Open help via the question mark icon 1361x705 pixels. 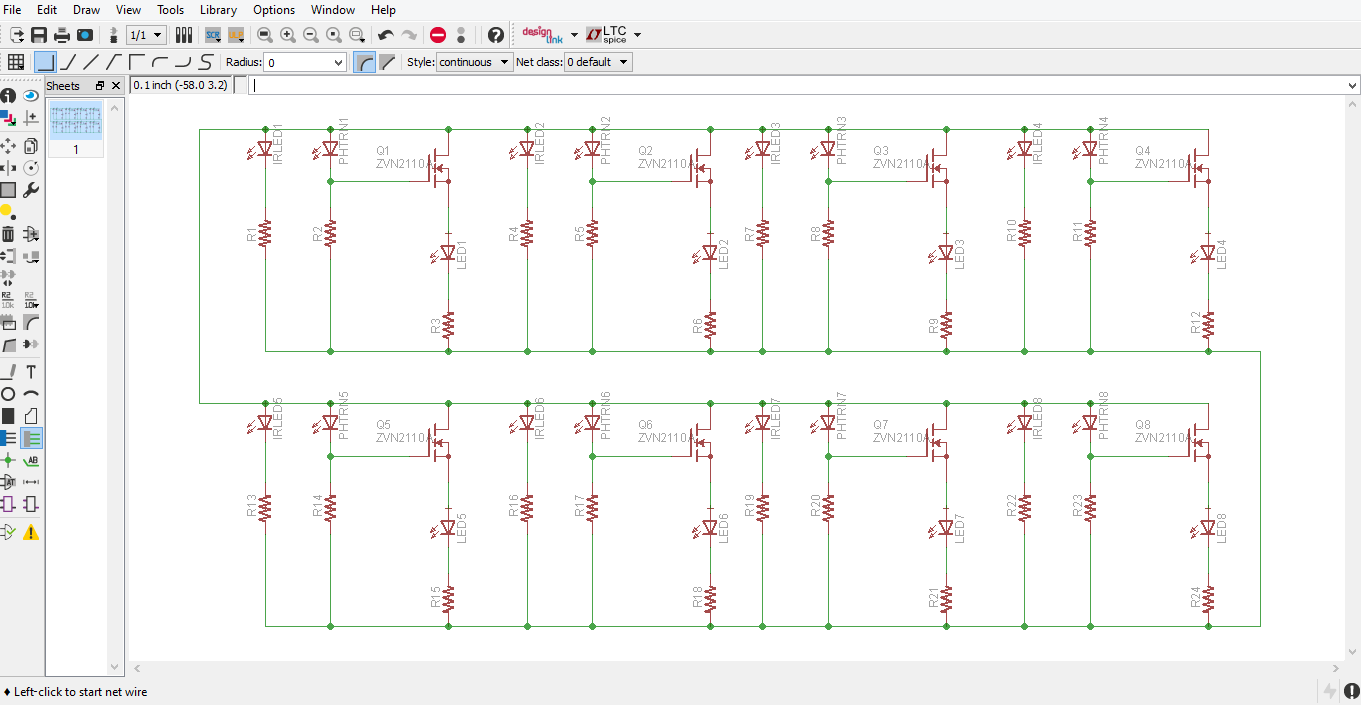coord(496,35)
